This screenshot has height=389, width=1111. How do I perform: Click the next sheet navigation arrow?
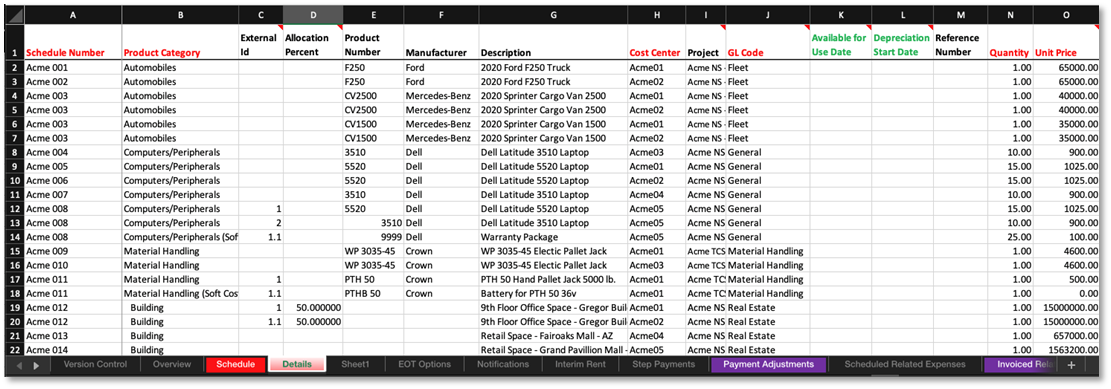point(36,365)
